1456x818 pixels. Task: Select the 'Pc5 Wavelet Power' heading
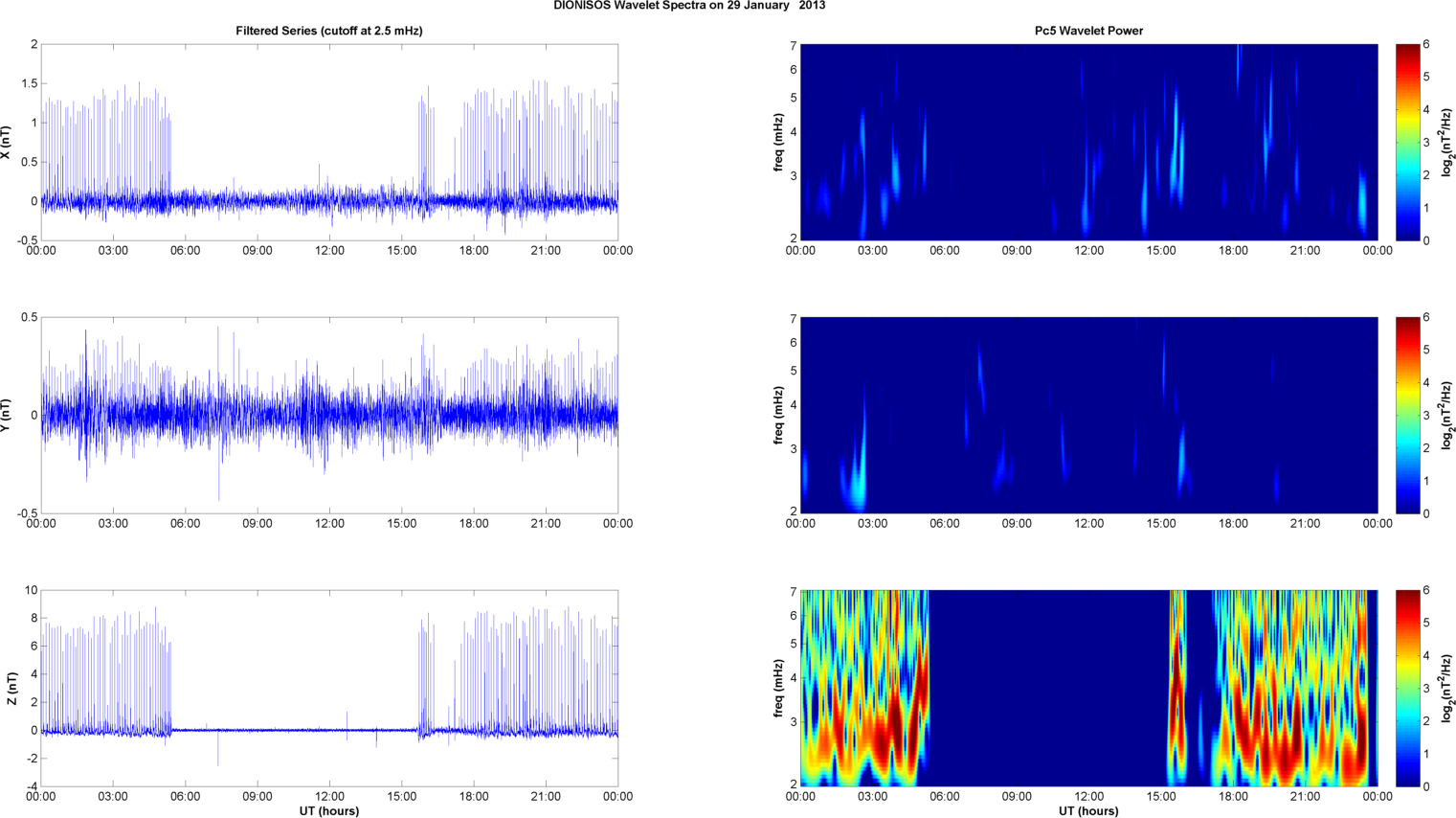point(1088,31)
